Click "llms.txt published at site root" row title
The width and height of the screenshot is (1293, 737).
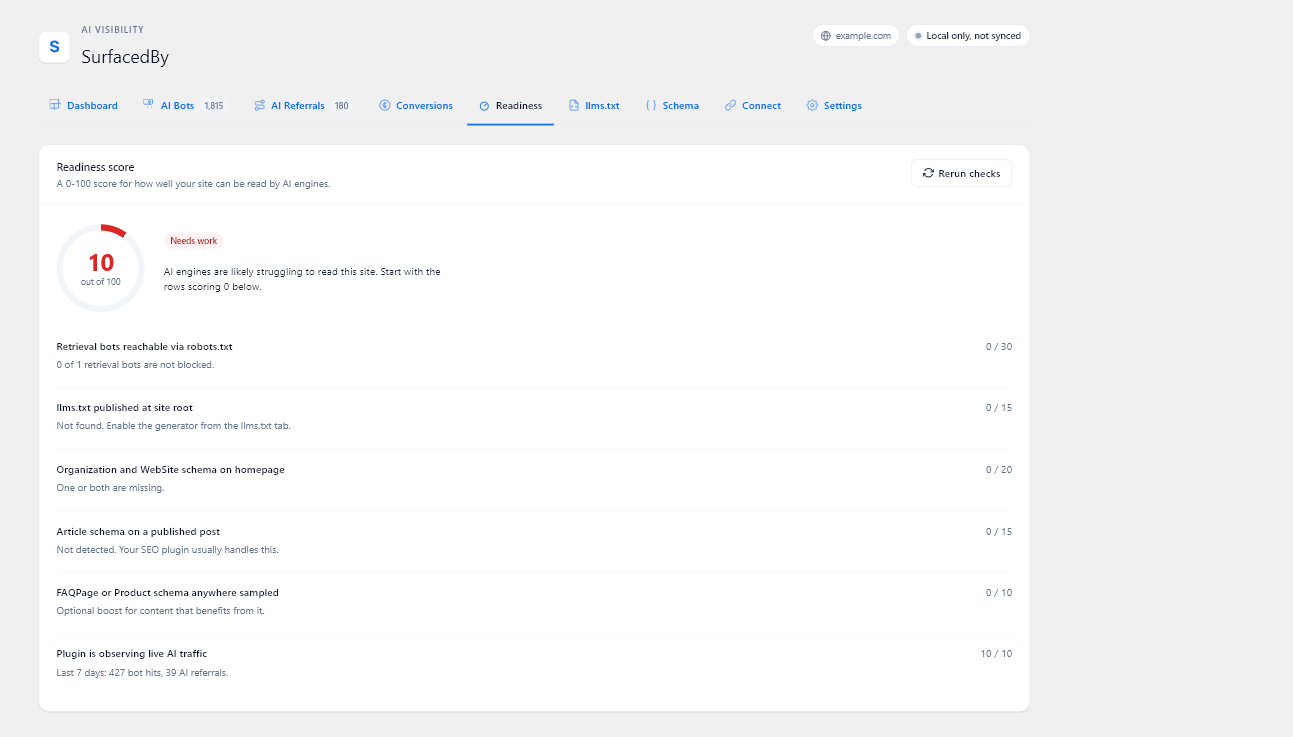125,408
